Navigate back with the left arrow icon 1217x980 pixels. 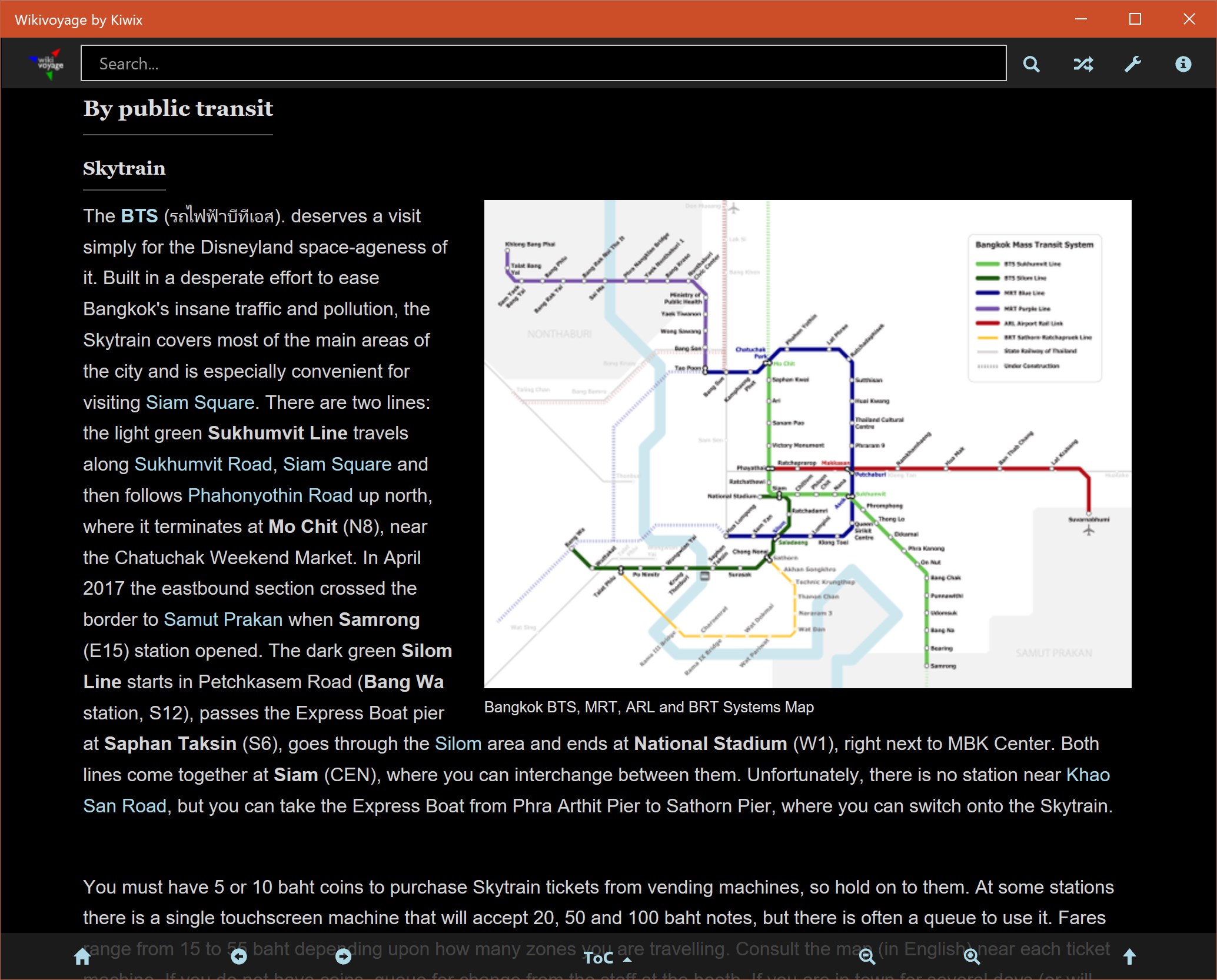coord(238,957)
